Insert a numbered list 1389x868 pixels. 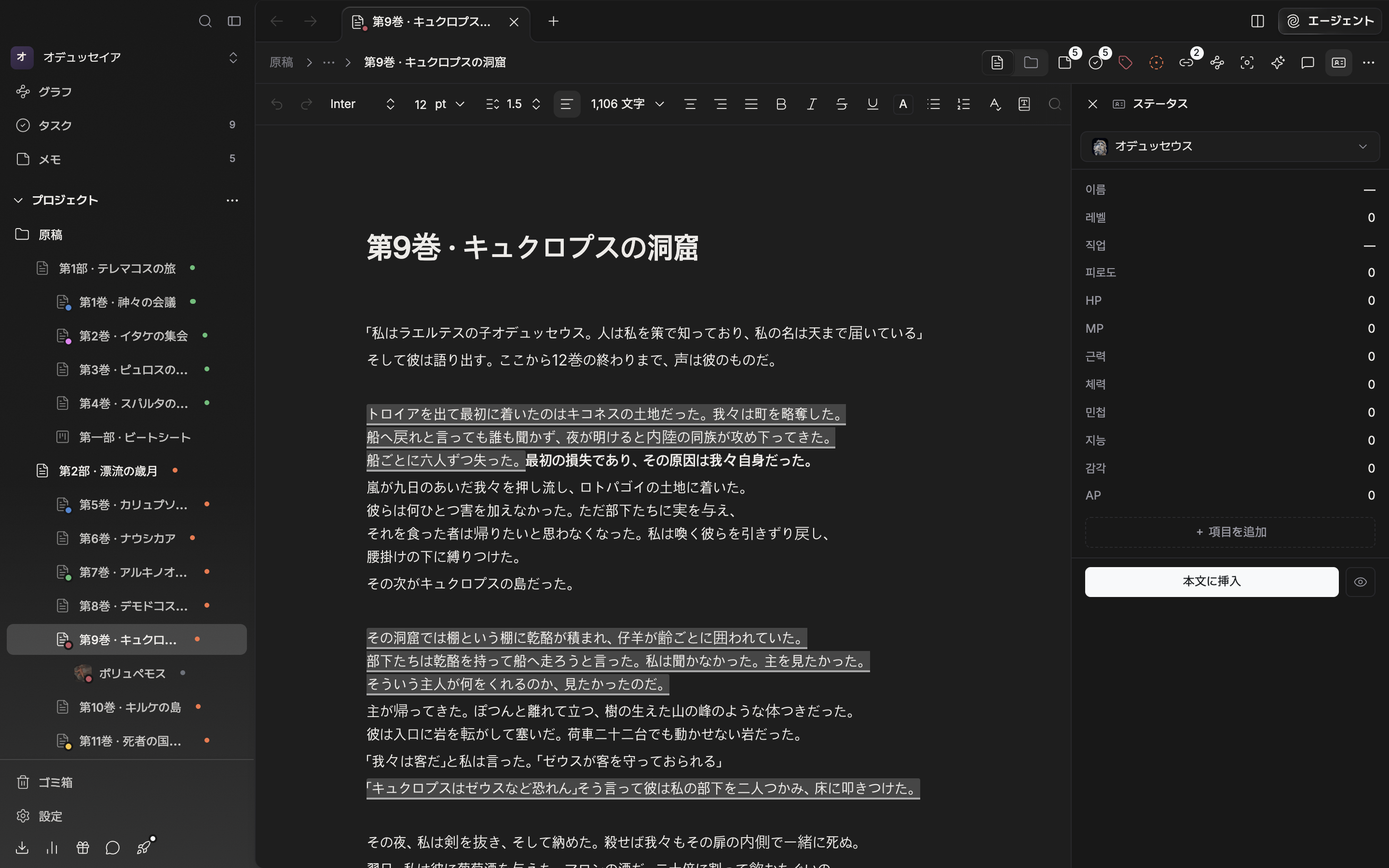(964, 104)
